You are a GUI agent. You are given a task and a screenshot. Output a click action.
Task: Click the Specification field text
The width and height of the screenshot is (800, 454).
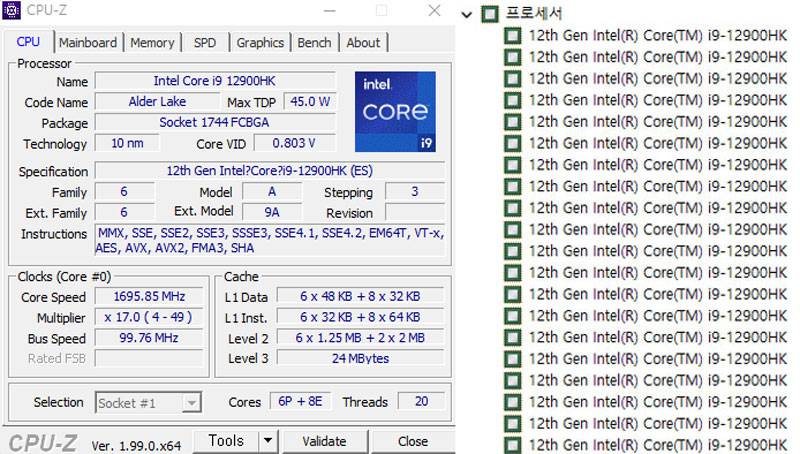(269, 171)
